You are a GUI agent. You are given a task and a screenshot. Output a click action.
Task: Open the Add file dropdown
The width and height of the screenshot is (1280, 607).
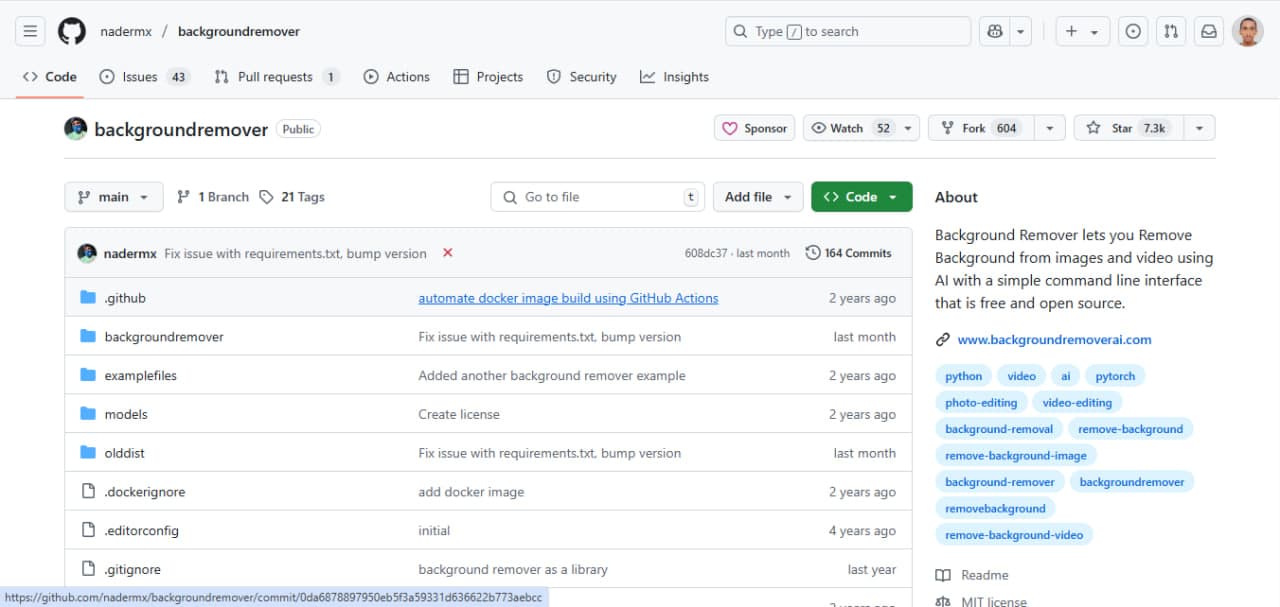758,197
